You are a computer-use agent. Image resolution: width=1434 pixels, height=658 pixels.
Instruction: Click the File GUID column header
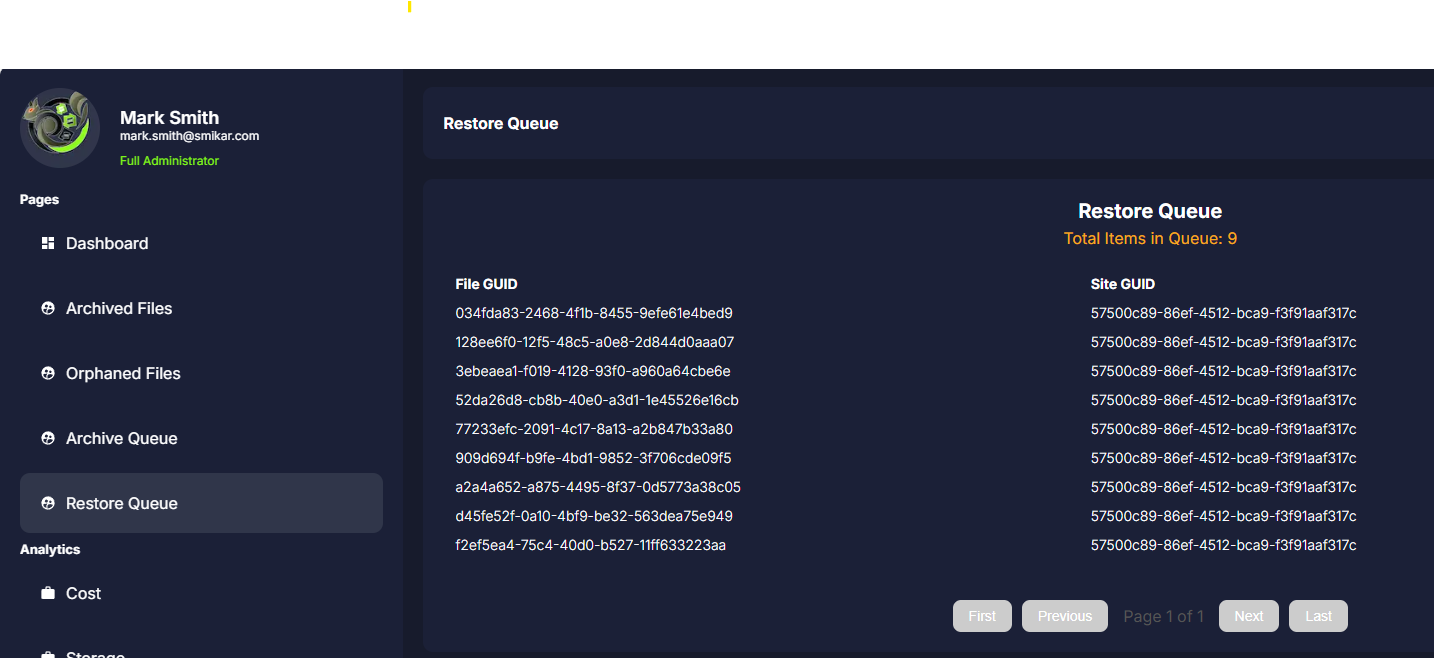(486, 284)
